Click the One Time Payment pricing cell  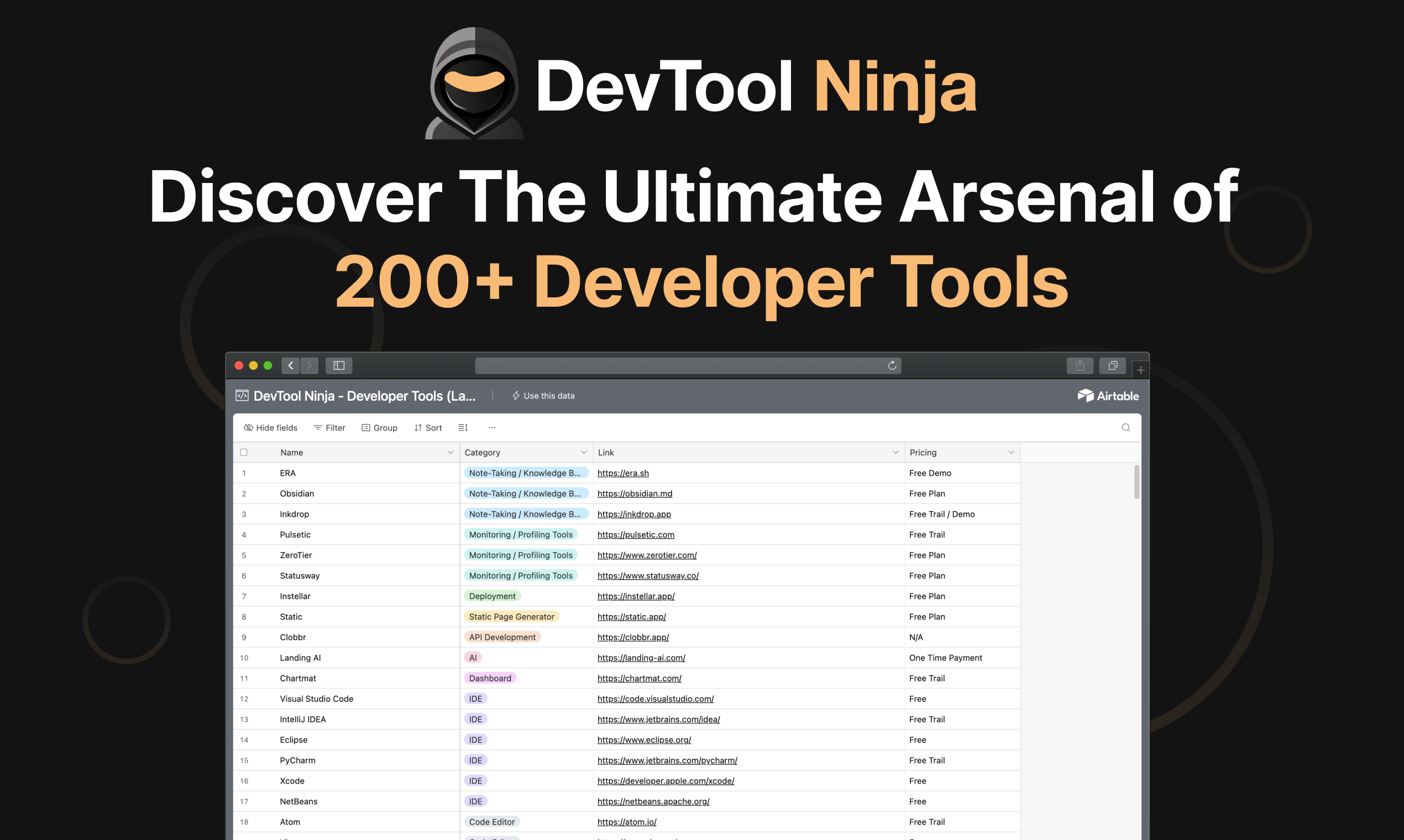(x=962, y=658)
